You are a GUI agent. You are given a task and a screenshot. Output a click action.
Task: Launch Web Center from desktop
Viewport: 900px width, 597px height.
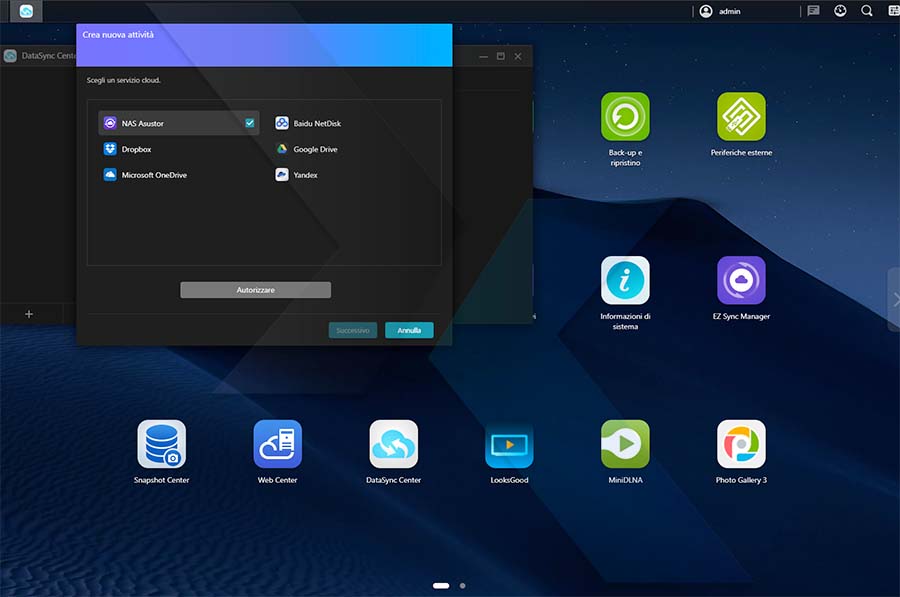pyautogui.click(x=277, y=445)
